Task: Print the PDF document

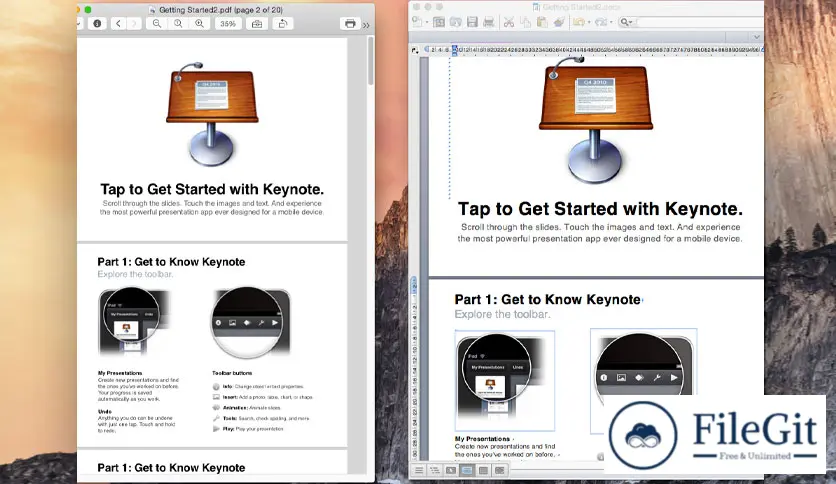Action: pos(350,23)
